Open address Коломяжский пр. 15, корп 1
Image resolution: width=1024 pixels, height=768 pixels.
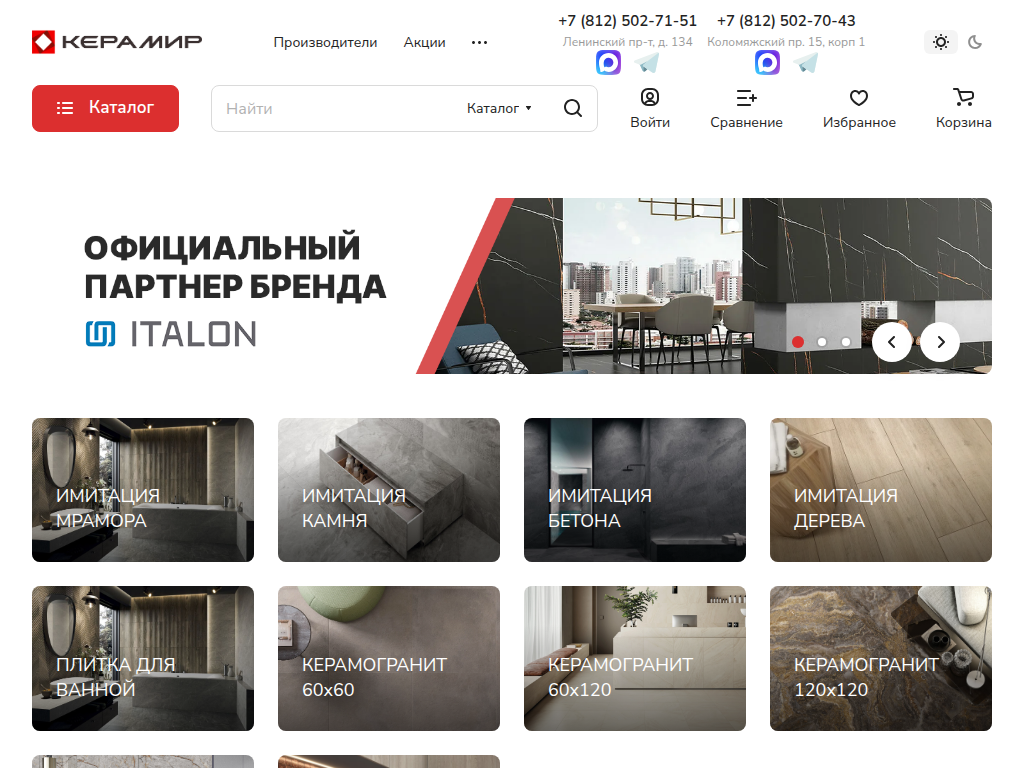point(786,42)
